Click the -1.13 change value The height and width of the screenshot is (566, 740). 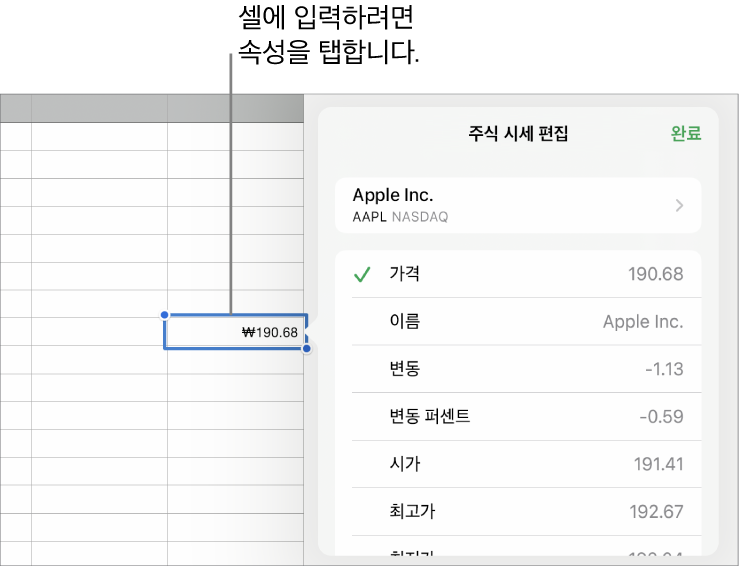[664, 369]
